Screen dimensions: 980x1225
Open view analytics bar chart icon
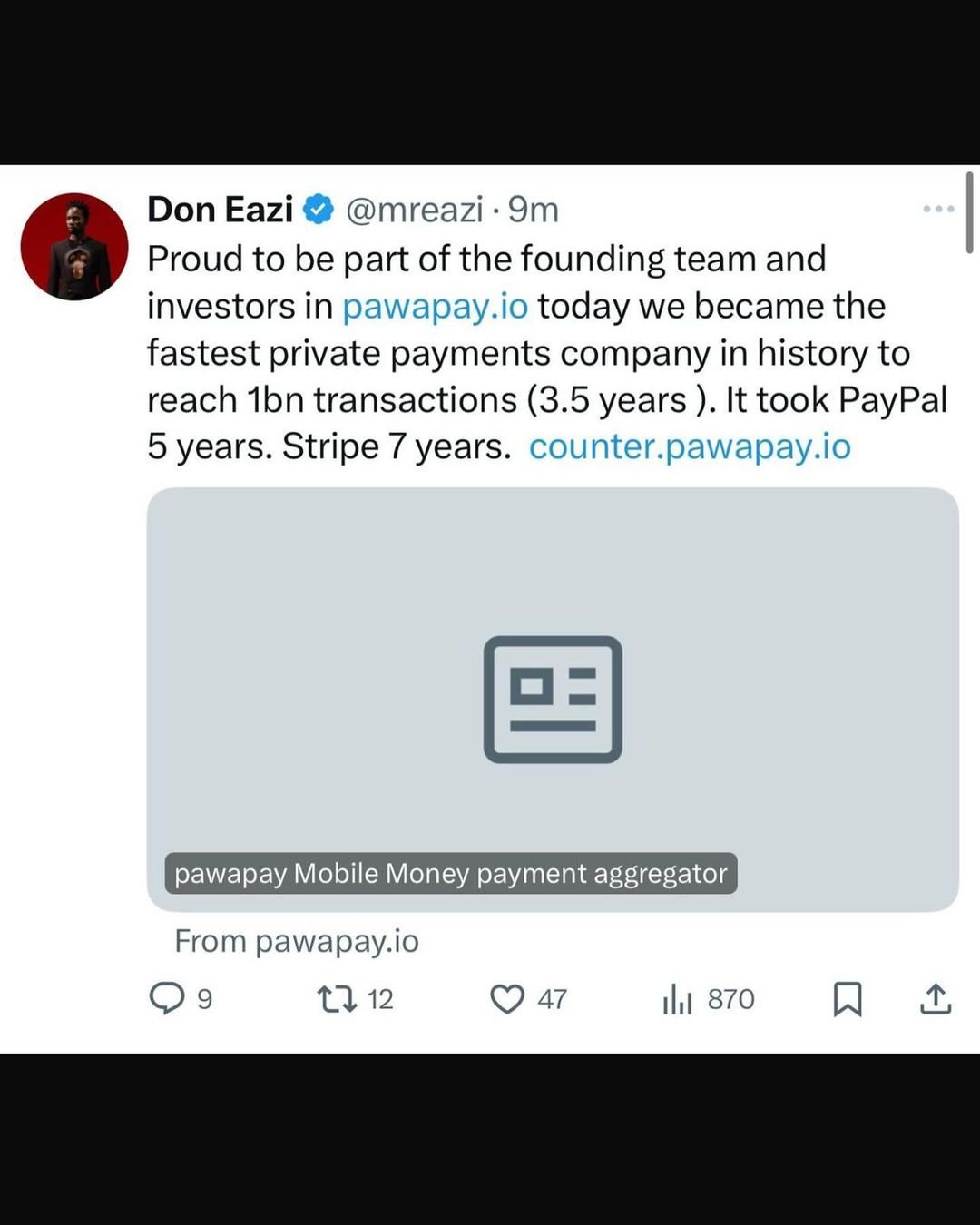677,999
